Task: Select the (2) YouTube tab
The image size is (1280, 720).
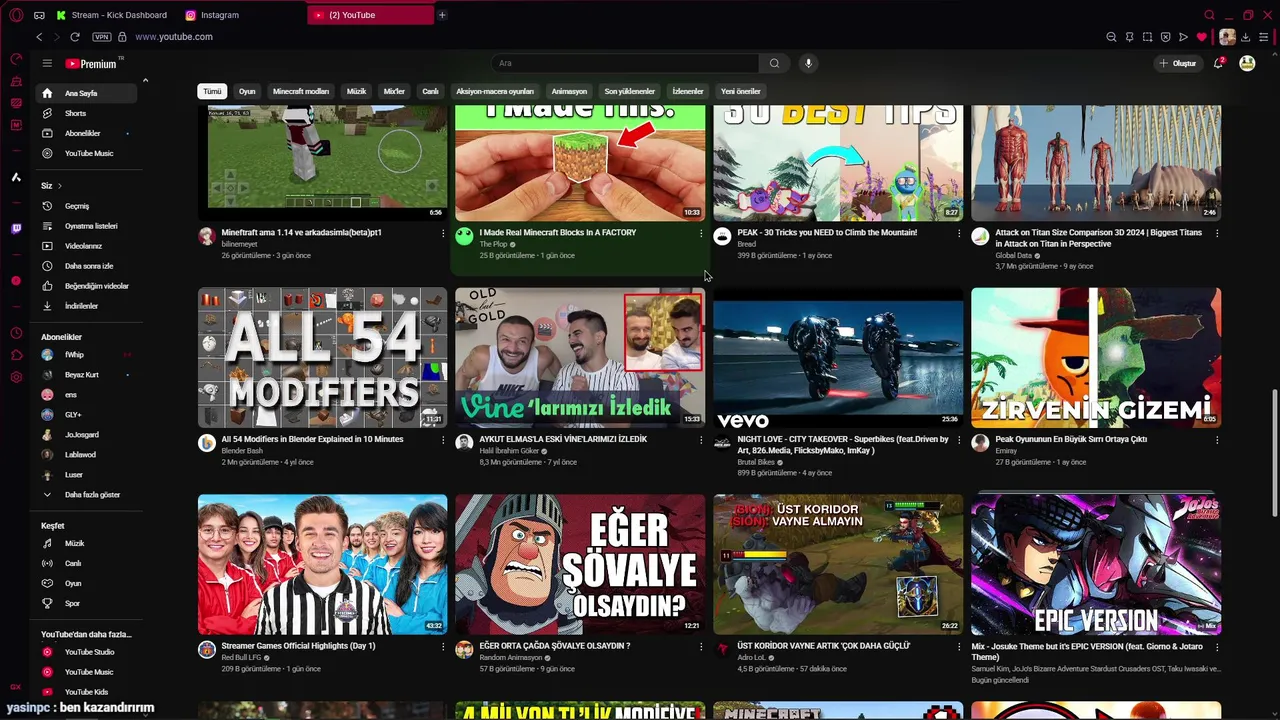Action: (370, 15)
